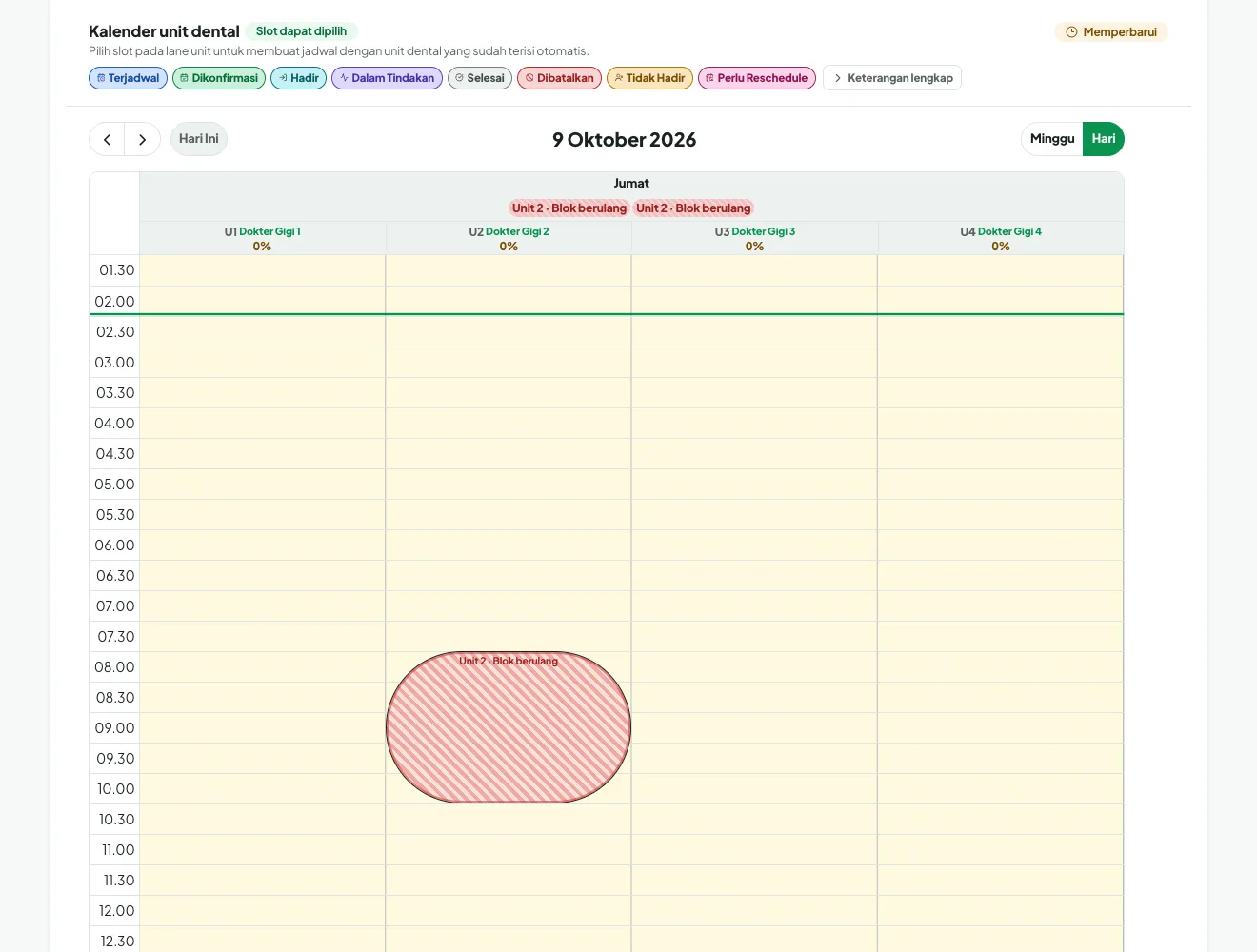The height and width of the screenshot is (952, 1257).
Task: Open the U3 Dokter Gigi 3 column header
Action: 755,238
